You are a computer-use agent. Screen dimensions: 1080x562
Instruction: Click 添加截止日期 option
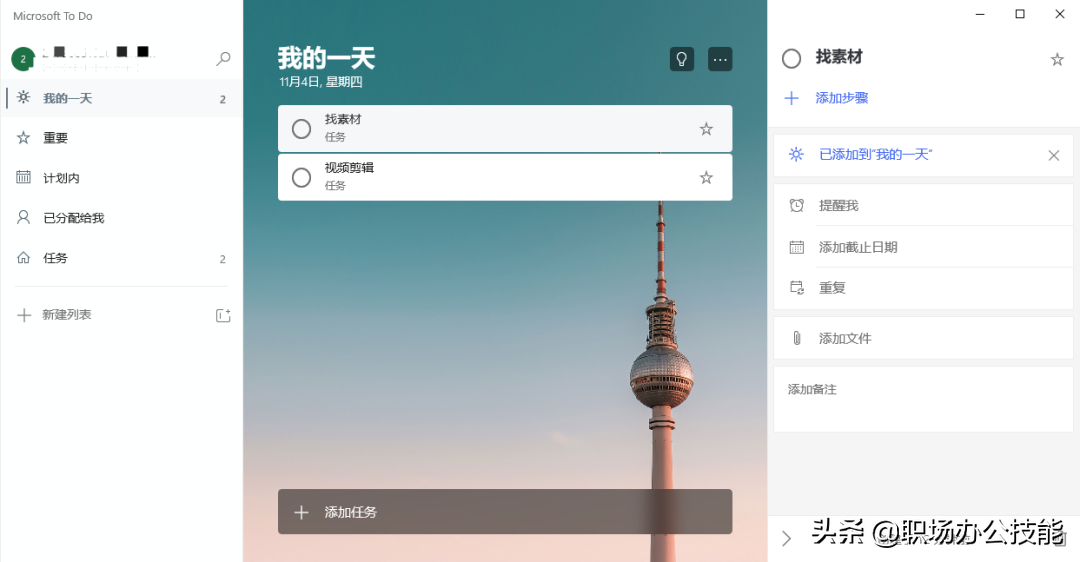point(923,247)
